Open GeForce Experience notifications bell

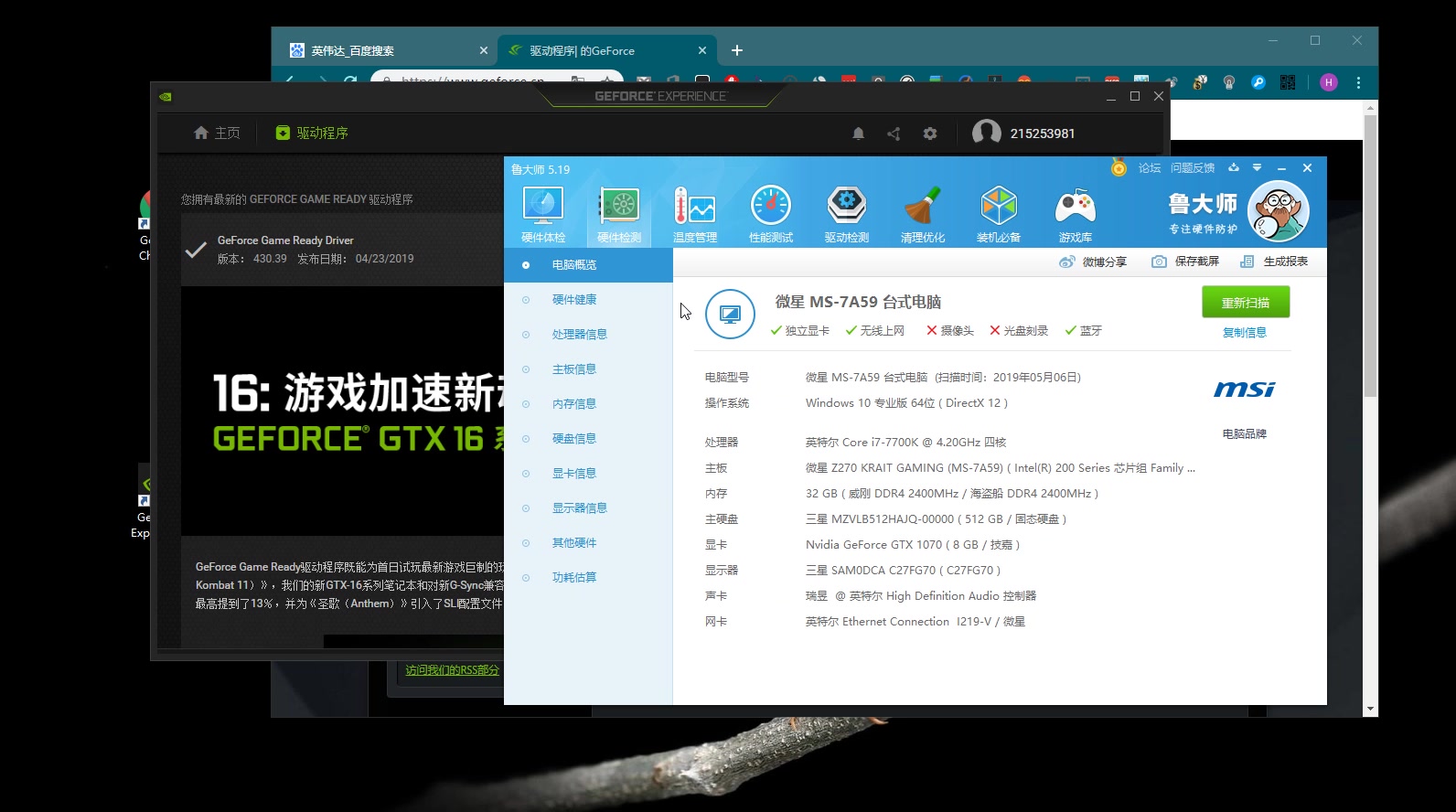click(x=858, y=134)
